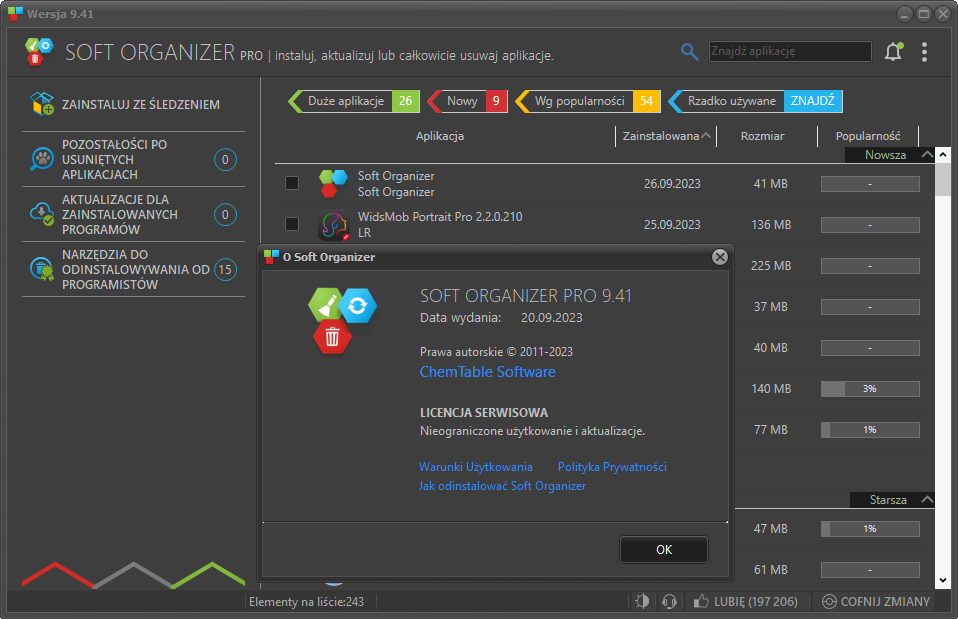Click the Soft Organizer logo in header

tap(39, 52)
